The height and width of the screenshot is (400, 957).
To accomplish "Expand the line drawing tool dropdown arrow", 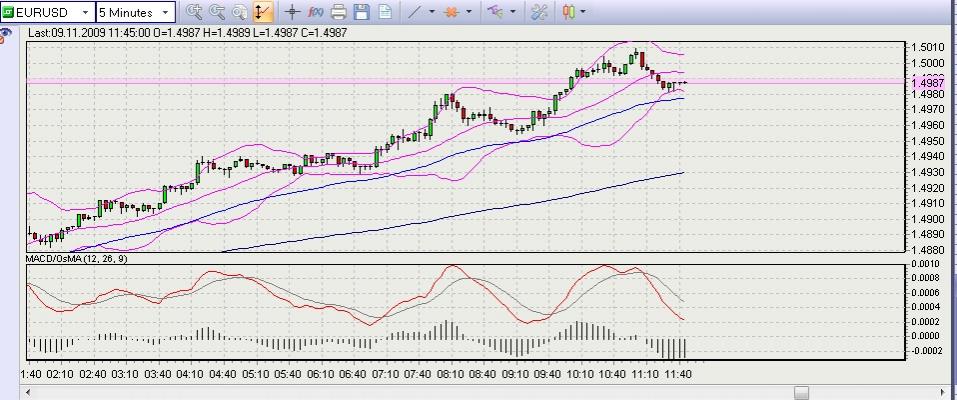I will pos(432,13).
